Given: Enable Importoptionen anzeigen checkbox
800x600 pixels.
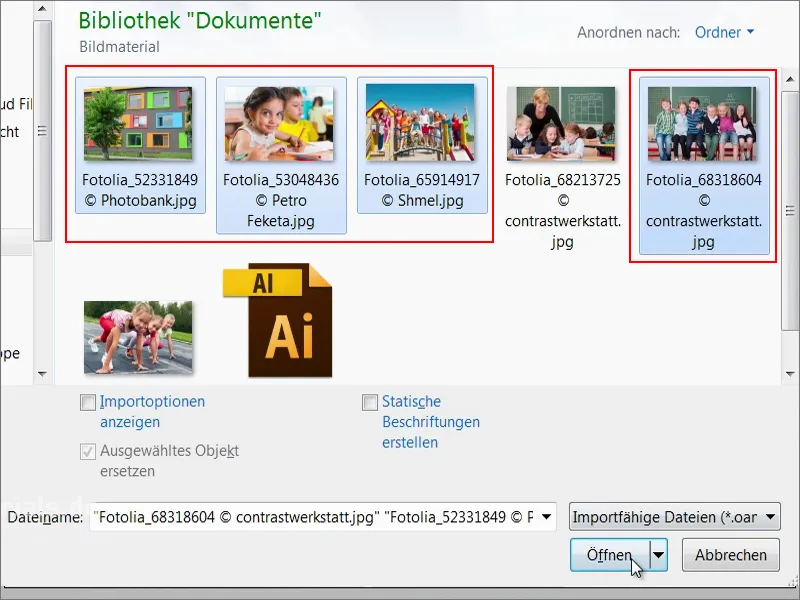Looking at the screenshot, I should click(x=88, y=403).
